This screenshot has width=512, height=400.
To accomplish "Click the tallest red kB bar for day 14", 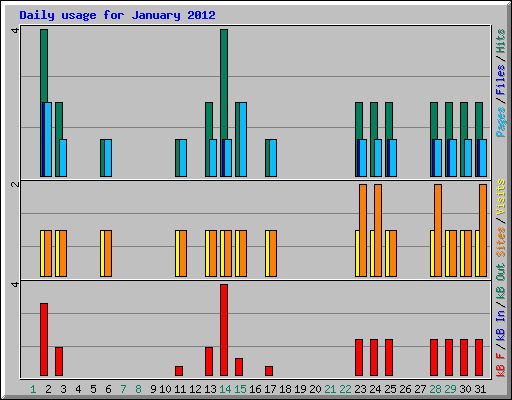I will (x=224, y=330).
